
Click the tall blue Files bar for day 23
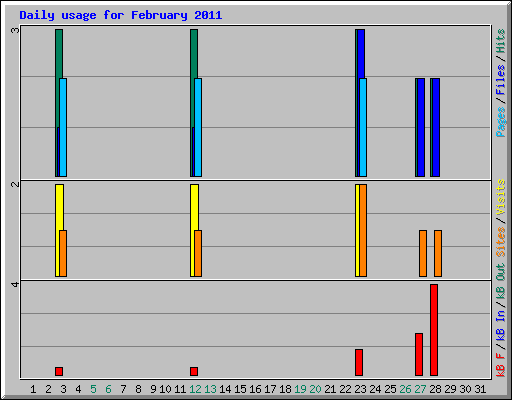(x=361, y=53)
